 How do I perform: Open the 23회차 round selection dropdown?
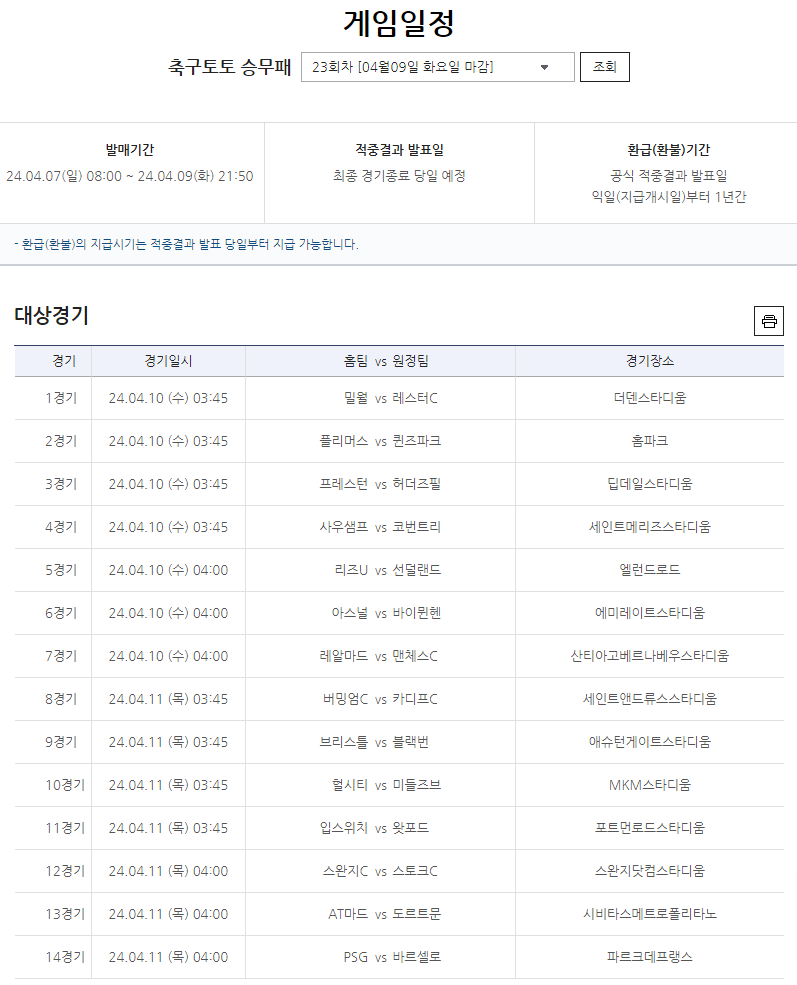(437, 67)
